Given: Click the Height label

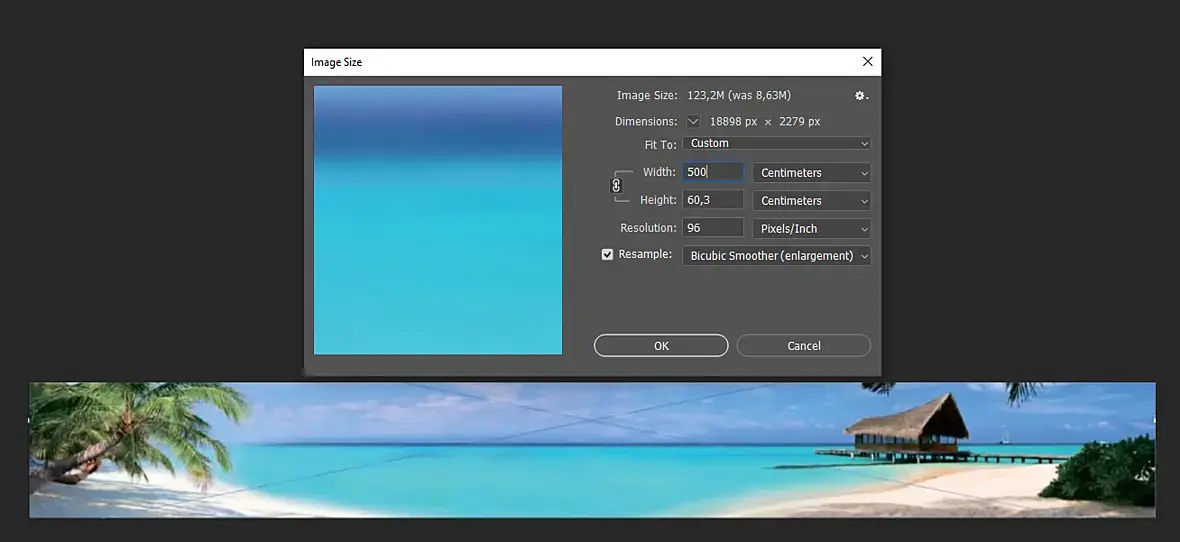Looking at the screenshot, I should [x=658, y=200].
